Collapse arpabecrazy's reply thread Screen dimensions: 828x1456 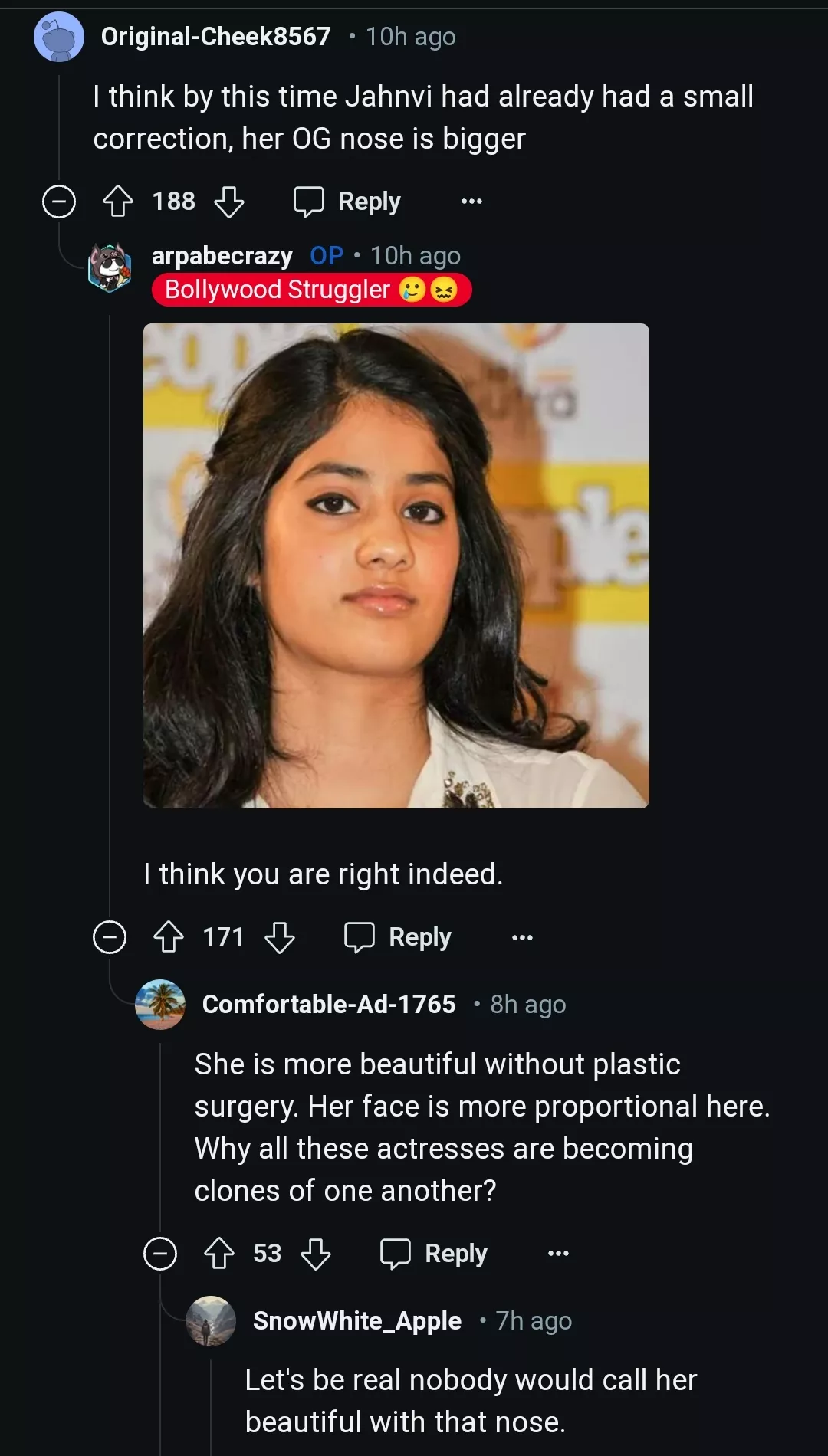point(110,937)
